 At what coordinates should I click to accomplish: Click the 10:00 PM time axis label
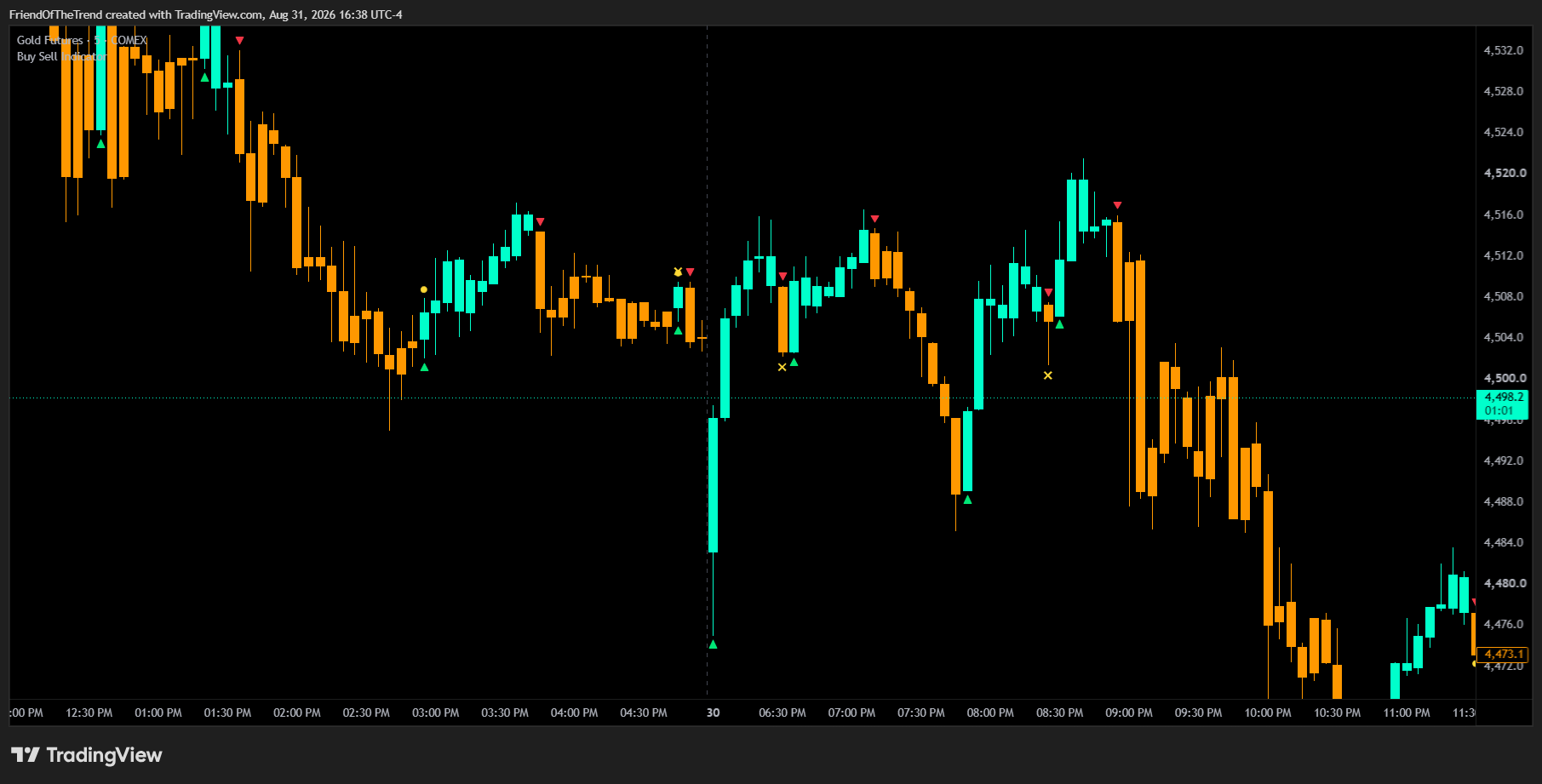pos(1268,712)
